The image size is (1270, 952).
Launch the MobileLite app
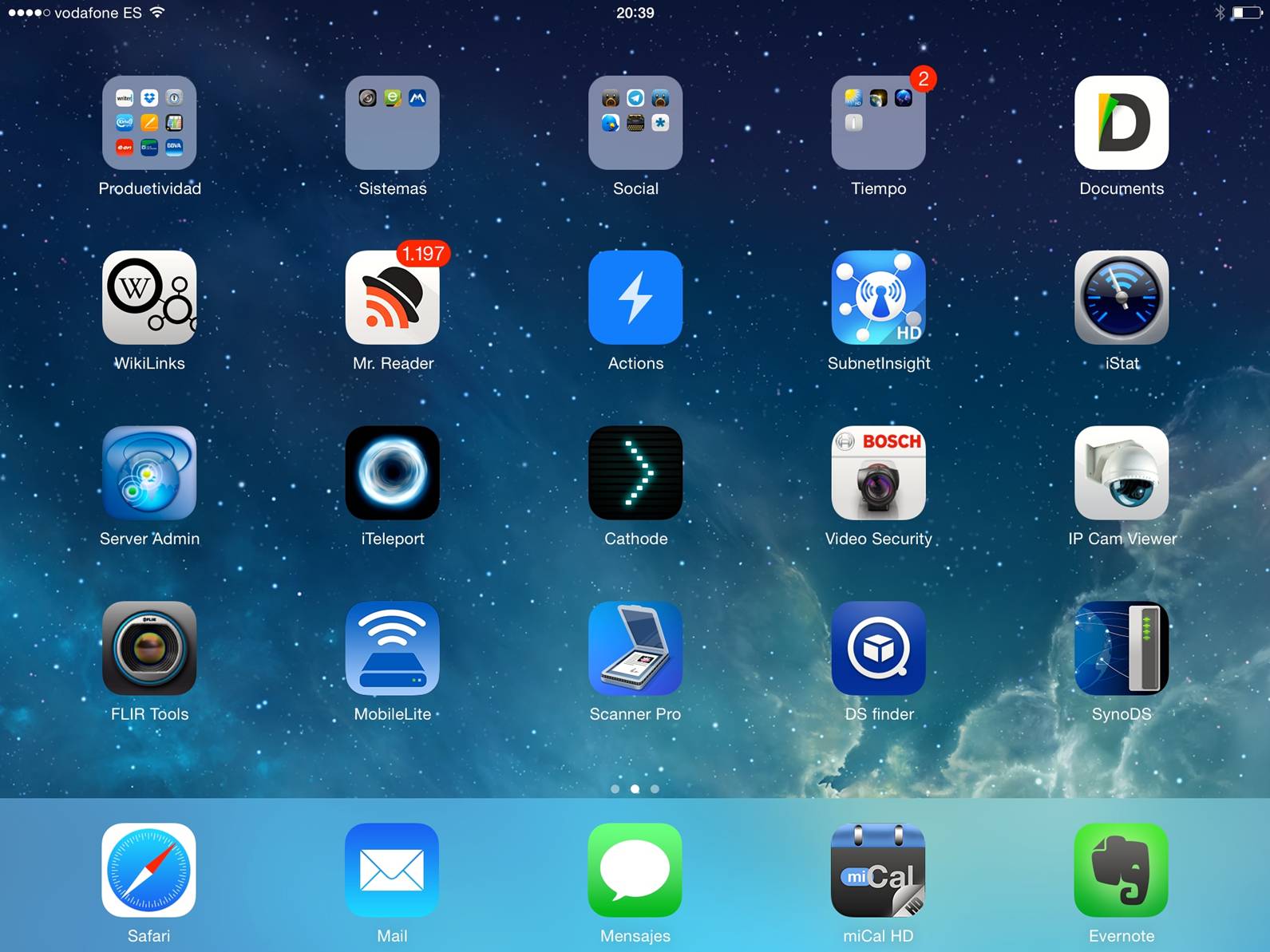tap(393, 648)
